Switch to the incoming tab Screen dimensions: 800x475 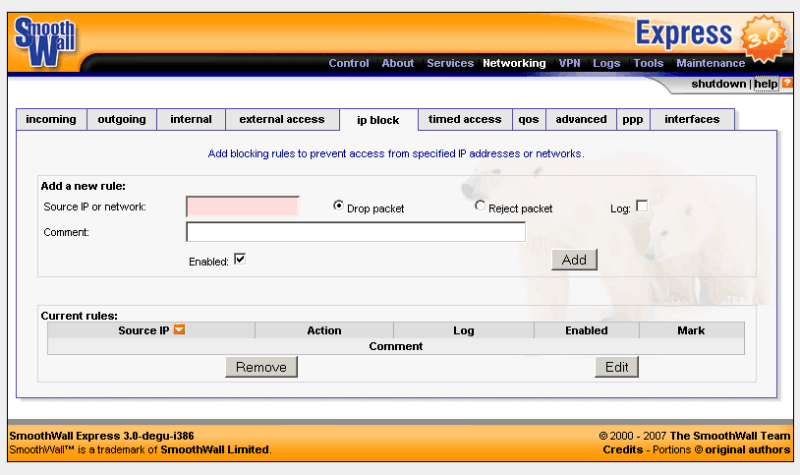coord(51,119)
